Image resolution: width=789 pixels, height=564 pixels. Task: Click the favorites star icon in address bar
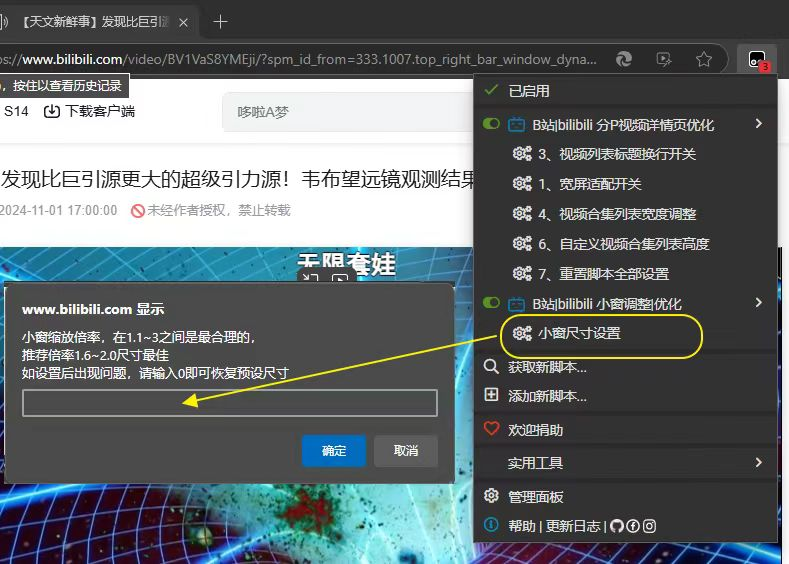pyautogui.click(x=704, y=59)
